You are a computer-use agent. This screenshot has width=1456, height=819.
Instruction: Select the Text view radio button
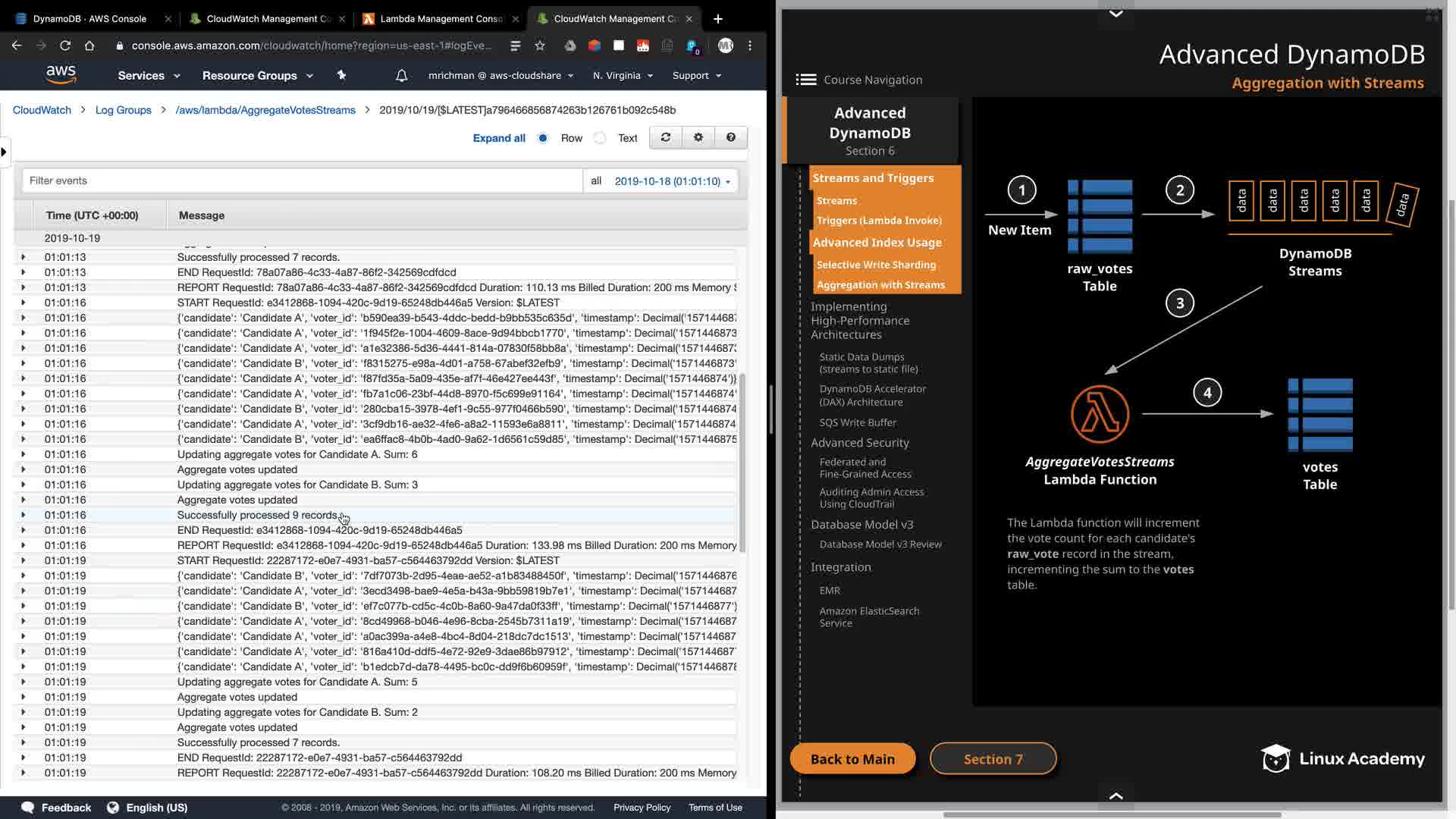(601, 138)
